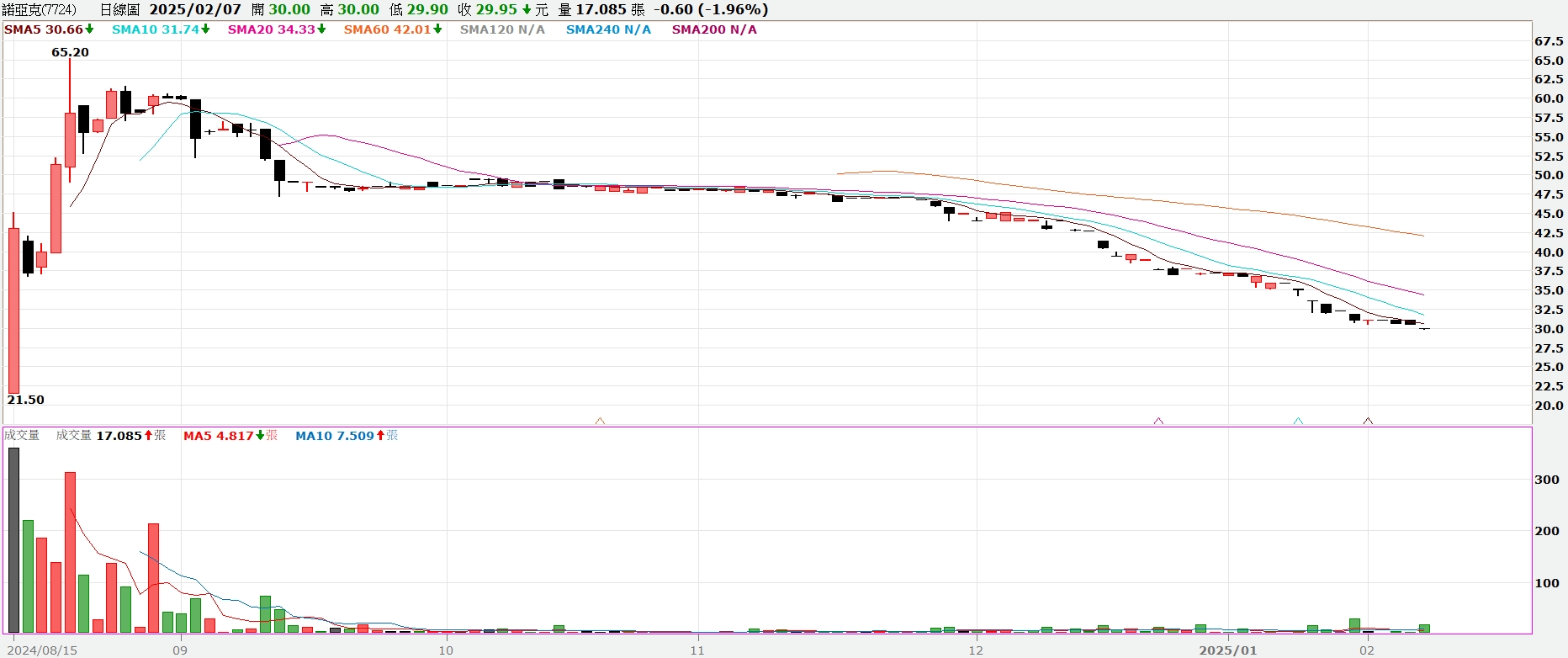
Task: Click the cyan SMA10 triangle marker
Action: pos(1298,421)
